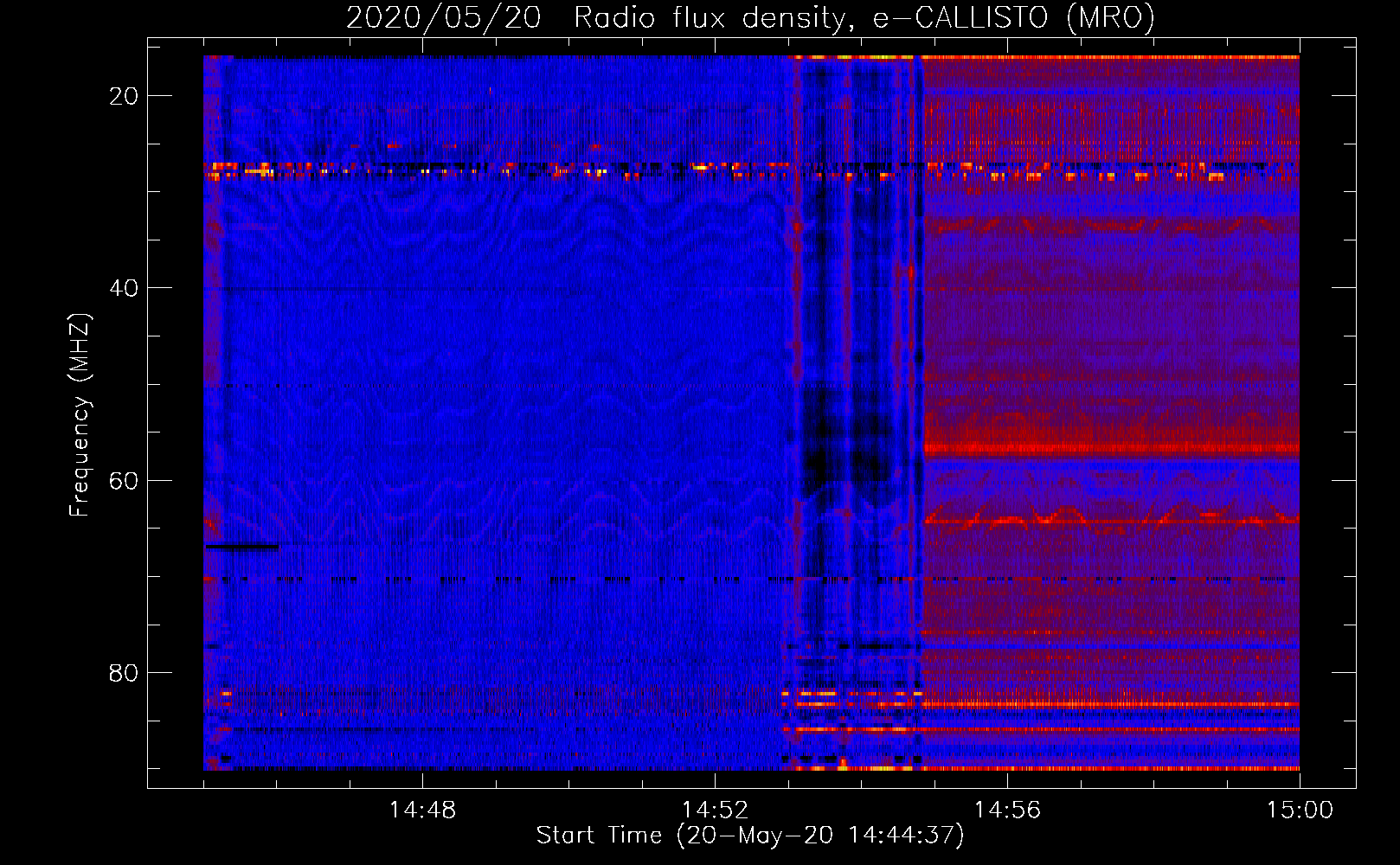Screen dimensions: 1400x865
Task: Click the 'Start Time (20-May-20 14:44:37)' label
Action: pos(750,836)
